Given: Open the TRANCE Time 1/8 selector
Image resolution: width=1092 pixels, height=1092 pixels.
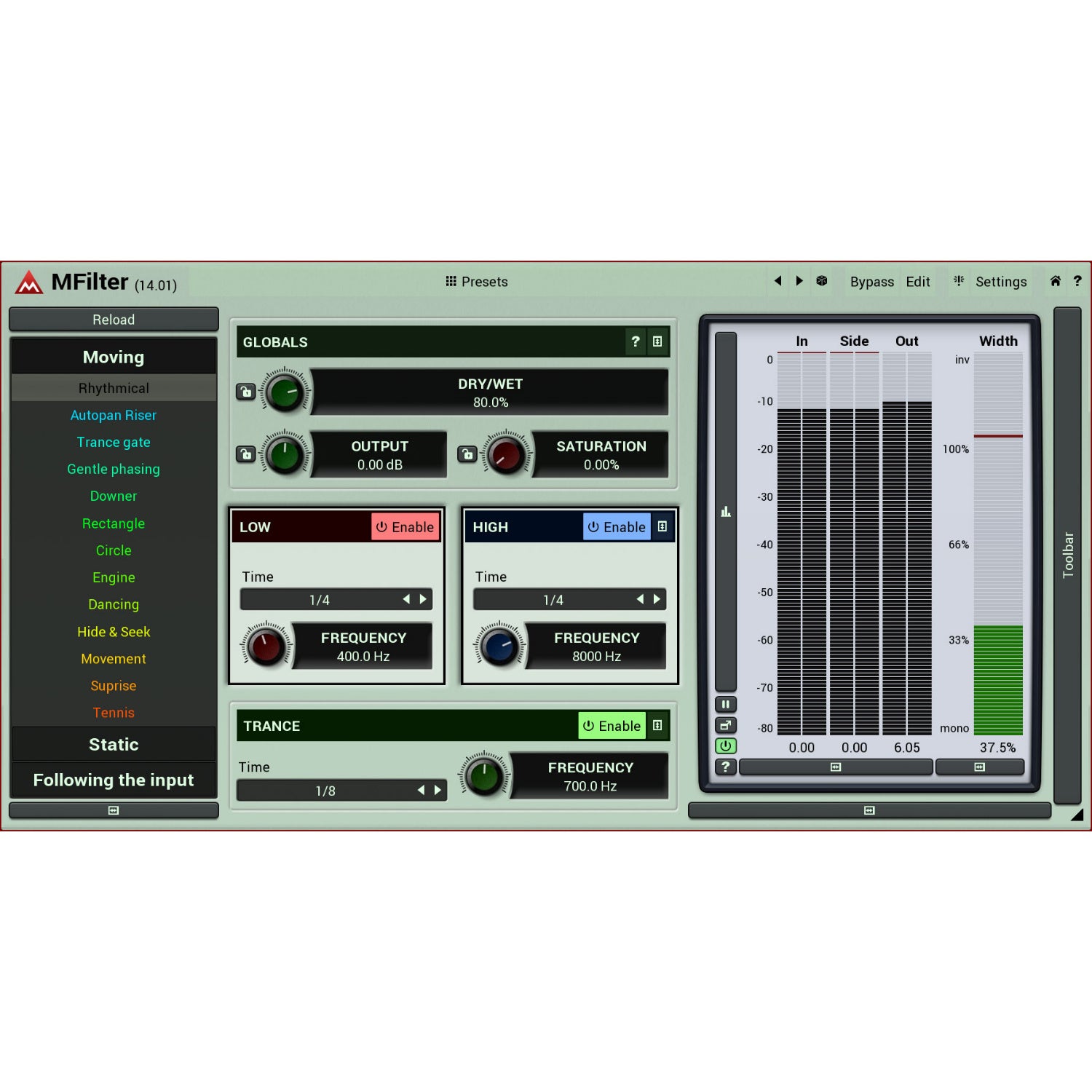Looking at the screenshot, I should click(341, 791).
